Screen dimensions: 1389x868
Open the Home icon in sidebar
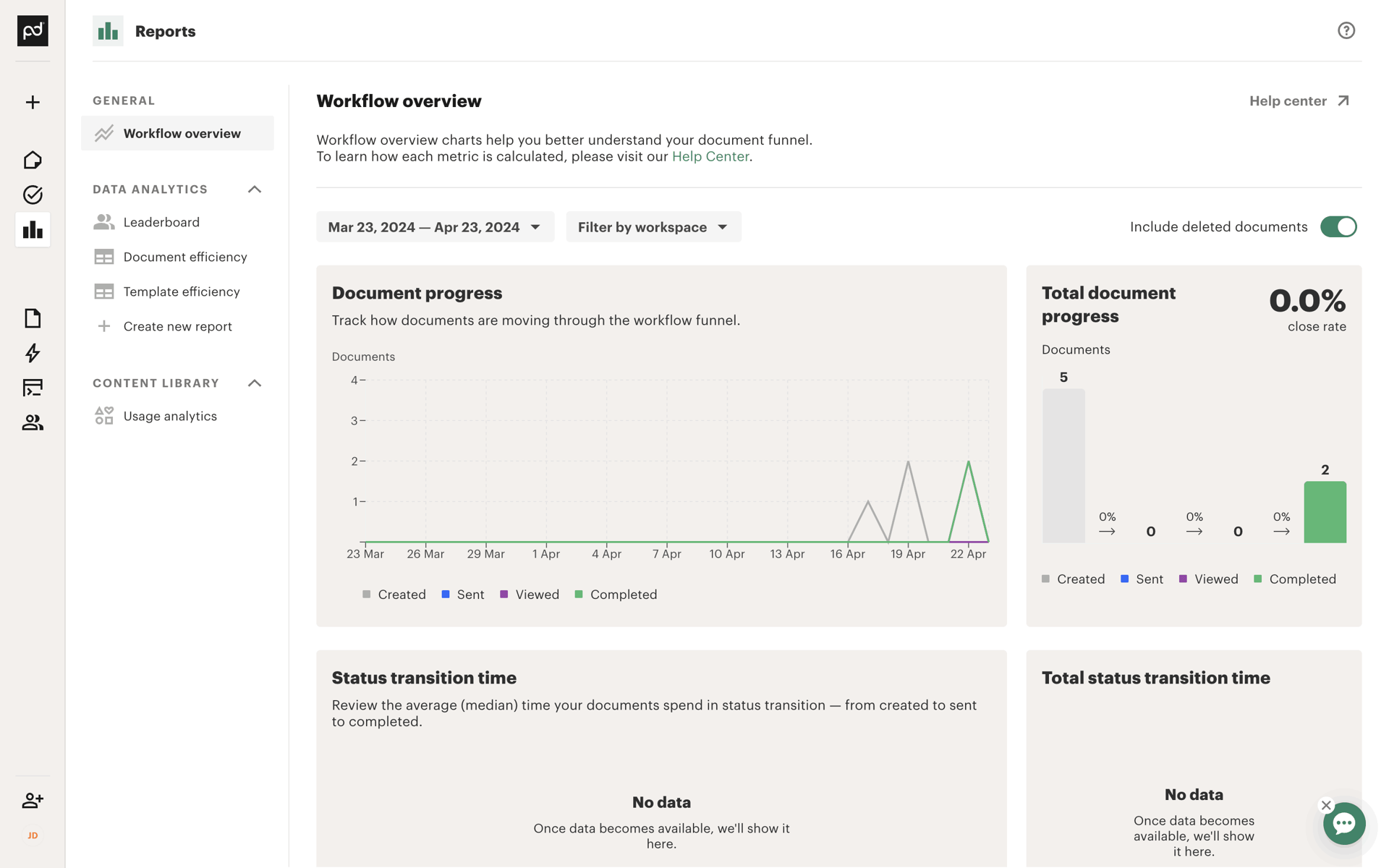pos(33,160)
